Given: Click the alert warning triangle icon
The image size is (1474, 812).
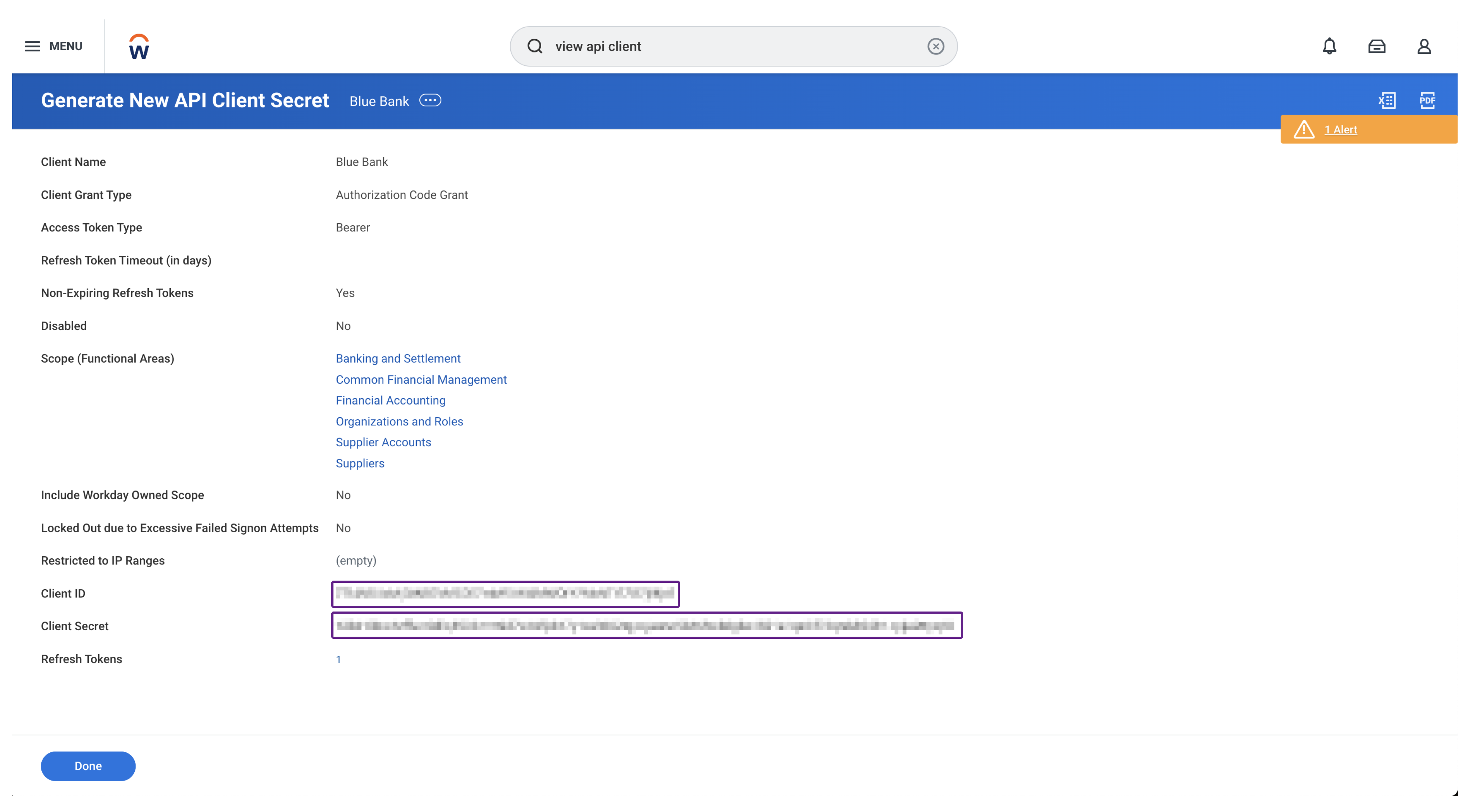Looking at the screenshot, I should click(1303, 129).
